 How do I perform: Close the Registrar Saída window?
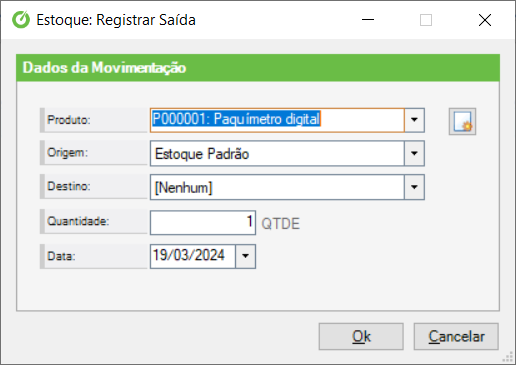click(485, 20)
